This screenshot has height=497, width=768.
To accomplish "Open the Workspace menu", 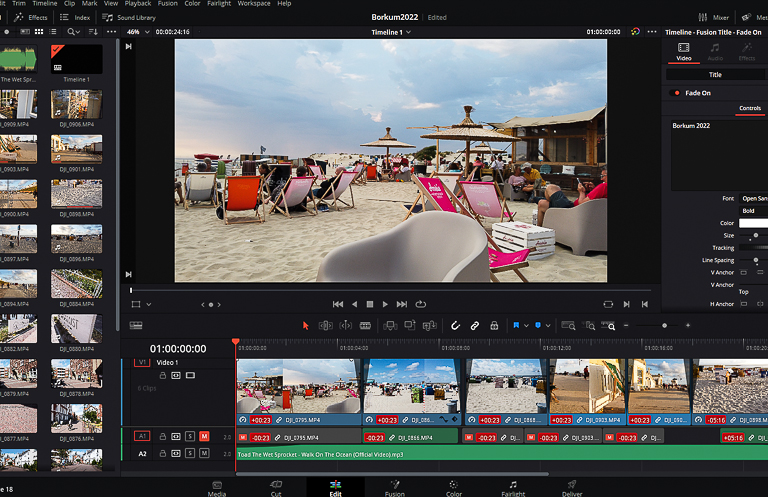I will 254,3.
